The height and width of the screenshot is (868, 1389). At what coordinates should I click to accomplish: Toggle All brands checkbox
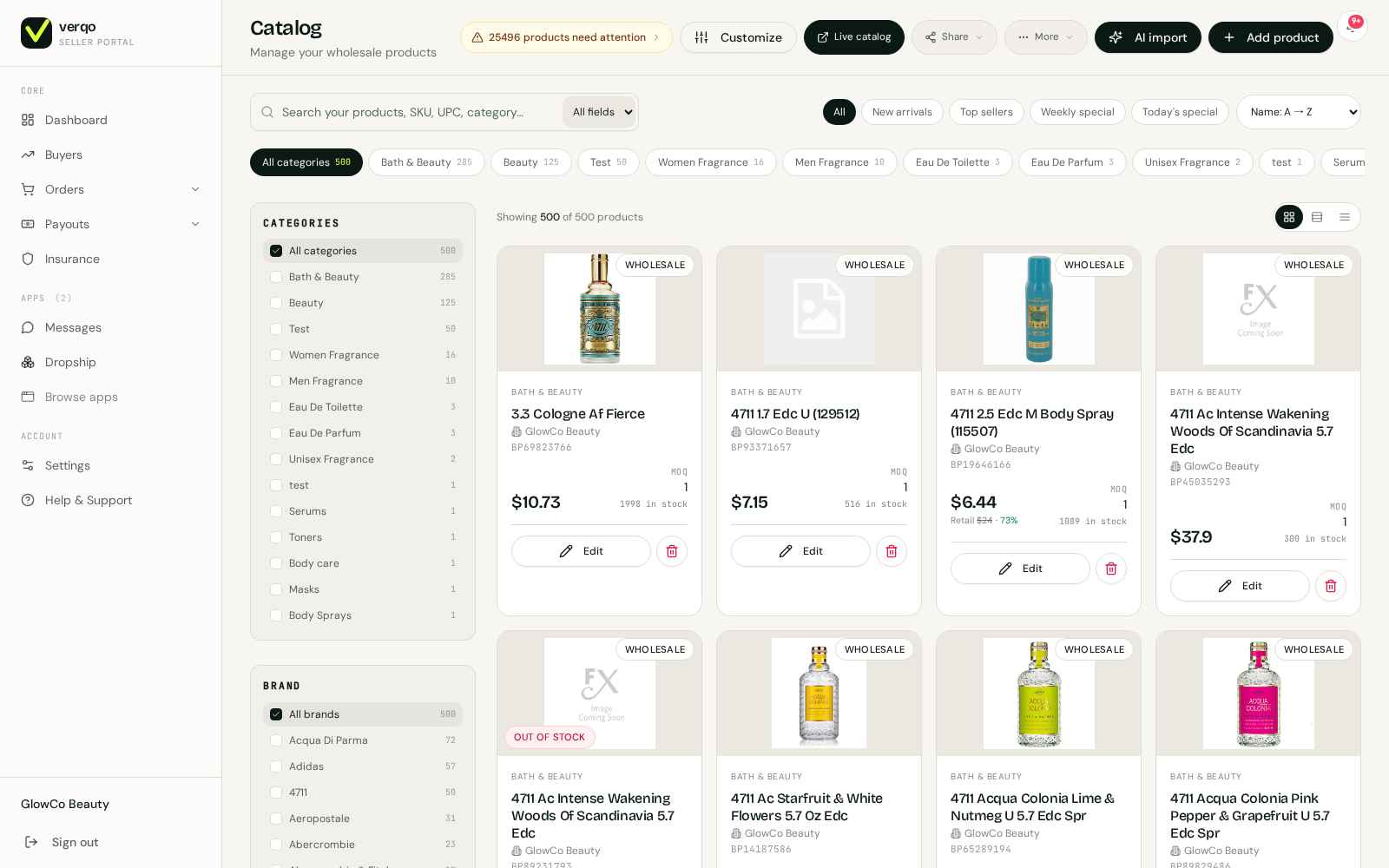pos(276,714)
